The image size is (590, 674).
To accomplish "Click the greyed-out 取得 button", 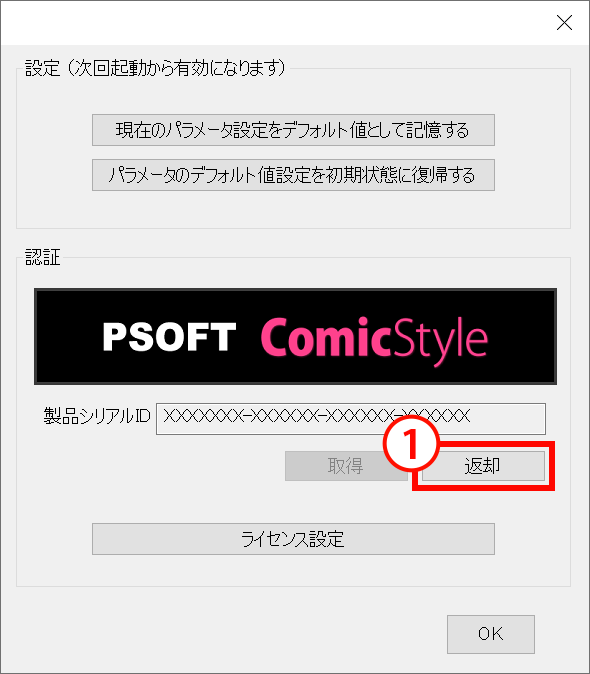I will point(346,466).
